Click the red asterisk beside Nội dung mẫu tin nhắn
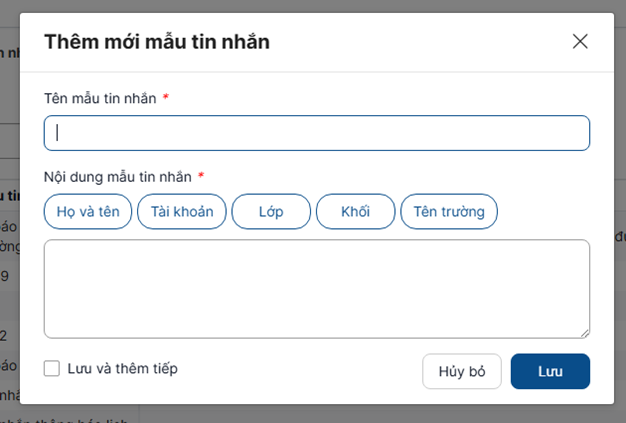The height and width of the screenshot is (423, 626). 201,176
